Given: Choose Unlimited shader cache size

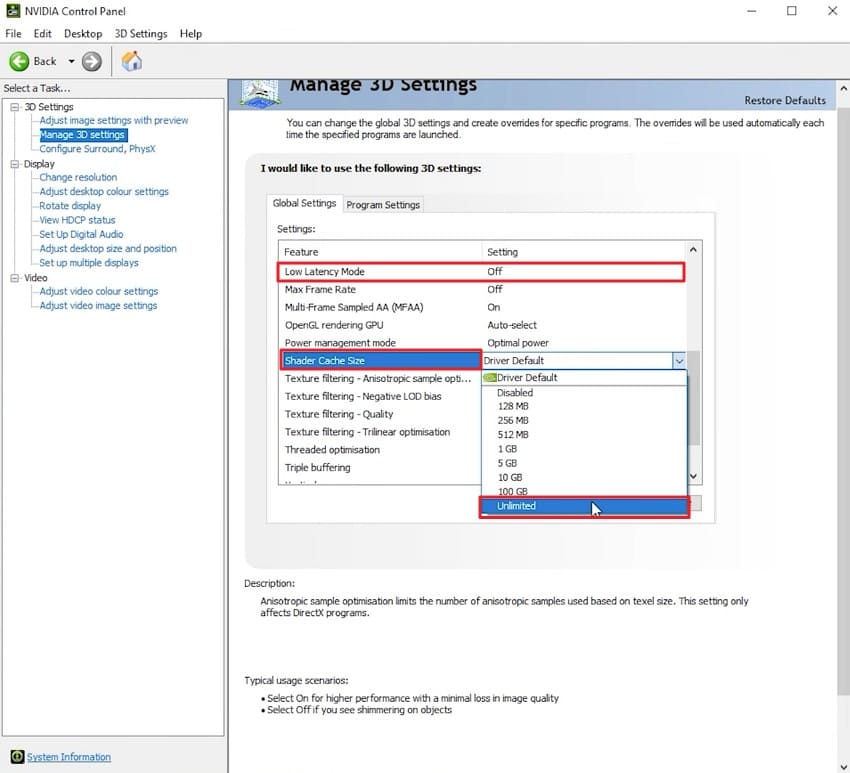Looking at the screenshot, I should pyautogui.click(x=584, y=506).
